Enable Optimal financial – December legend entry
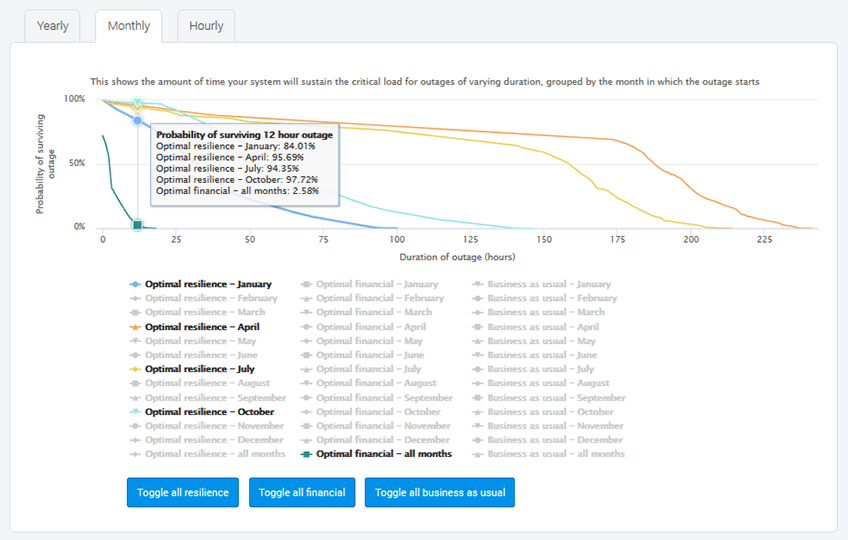Viewport: 848px width, 540px height. point(382,440)
